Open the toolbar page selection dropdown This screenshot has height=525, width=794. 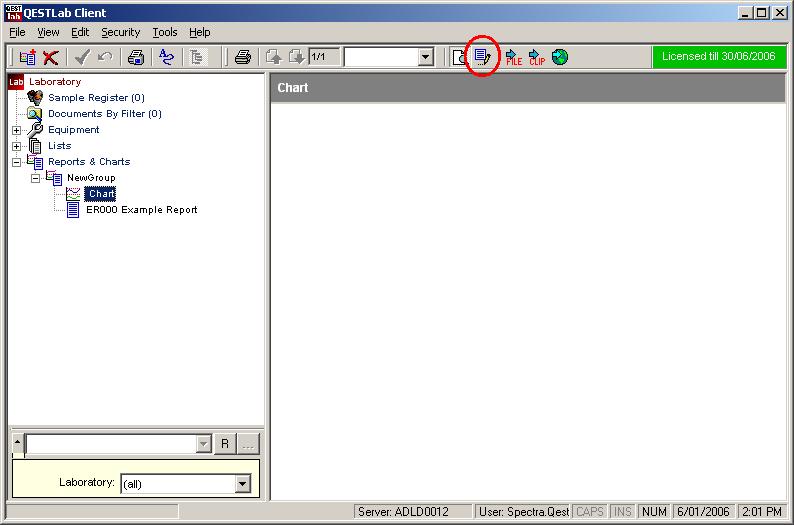point(426,58)
